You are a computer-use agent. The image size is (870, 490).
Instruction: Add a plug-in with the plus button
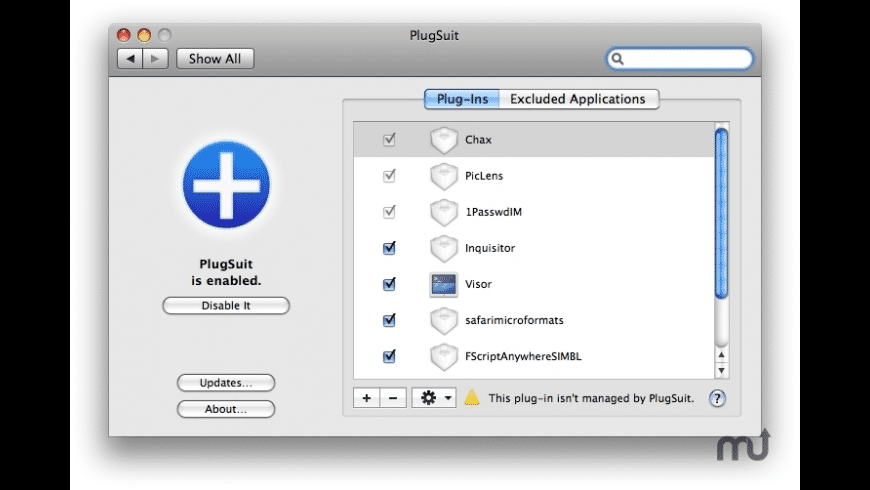pos(366,398)
